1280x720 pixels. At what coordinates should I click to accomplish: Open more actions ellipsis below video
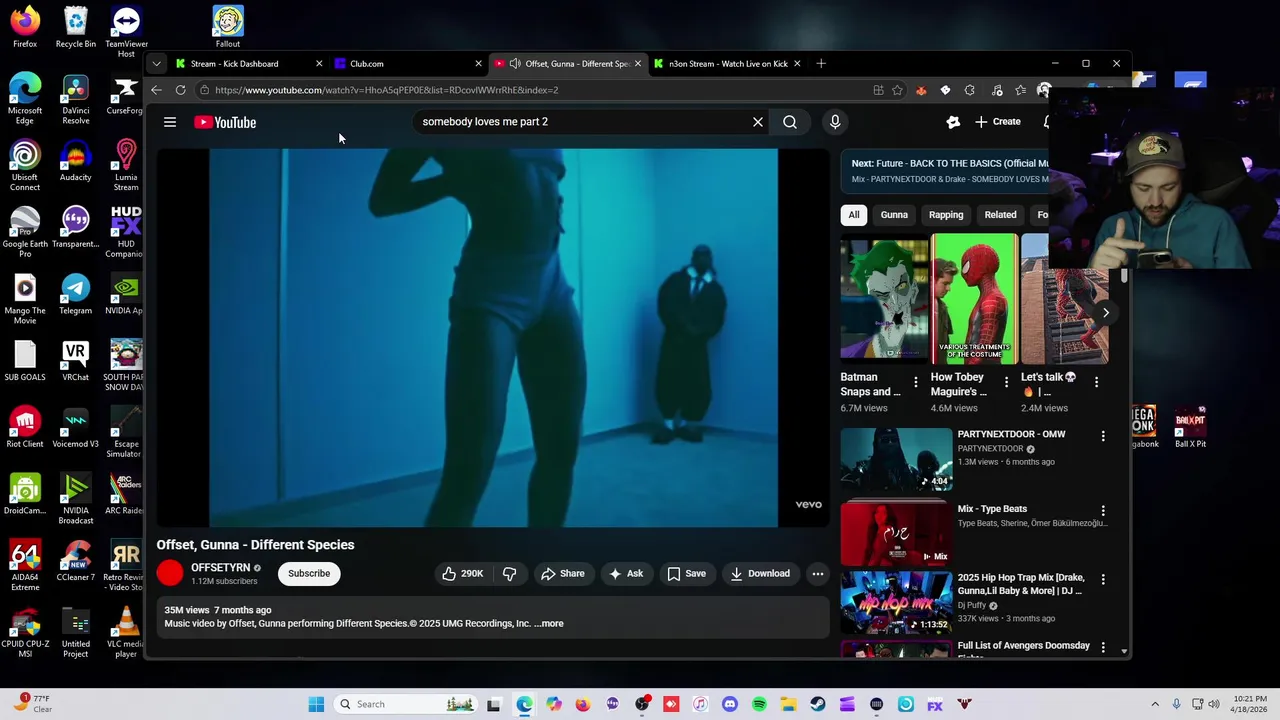818,574
